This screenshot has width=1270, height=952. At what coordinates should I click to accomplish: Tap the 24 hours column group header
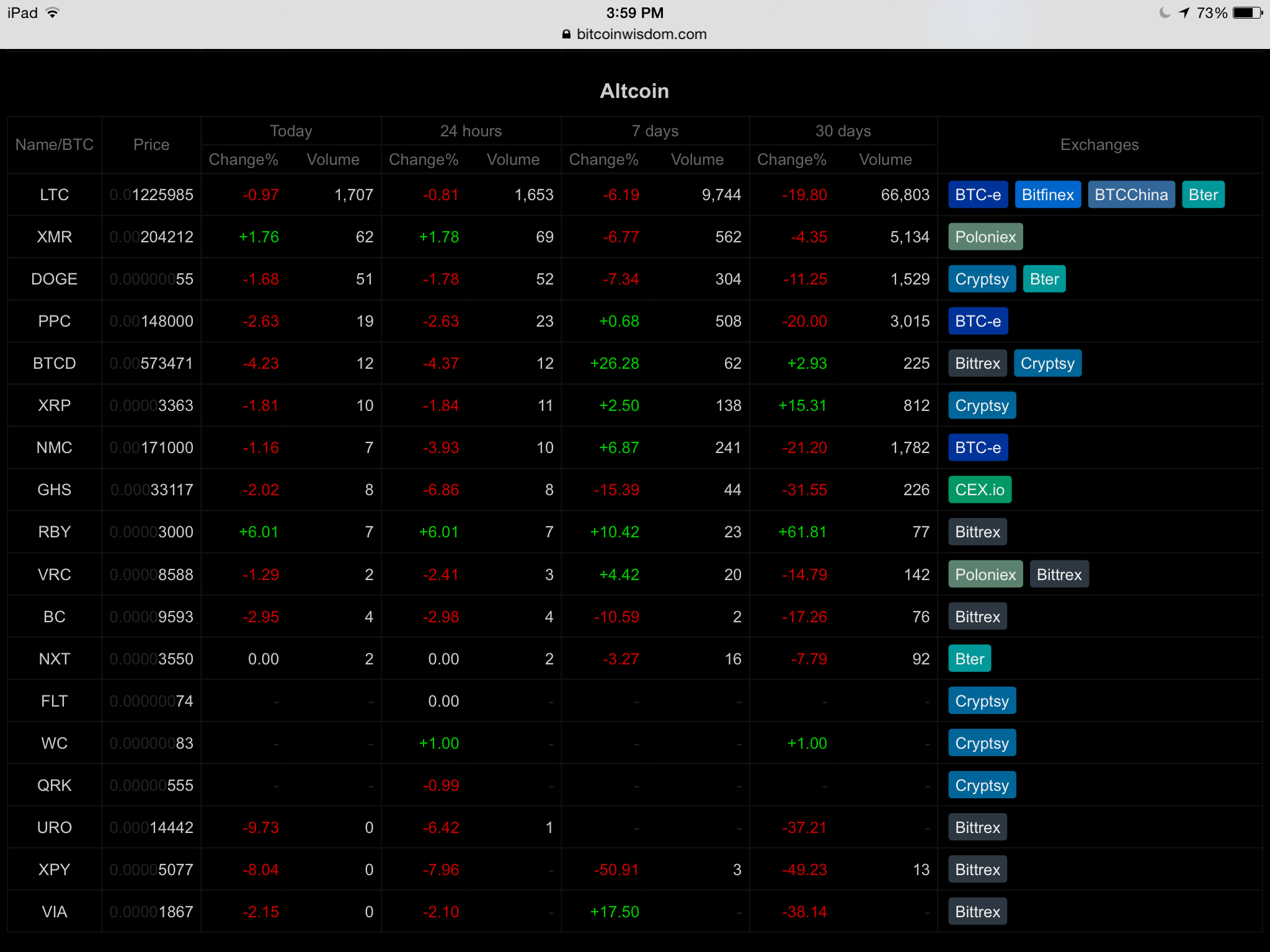tap(471, 131)
